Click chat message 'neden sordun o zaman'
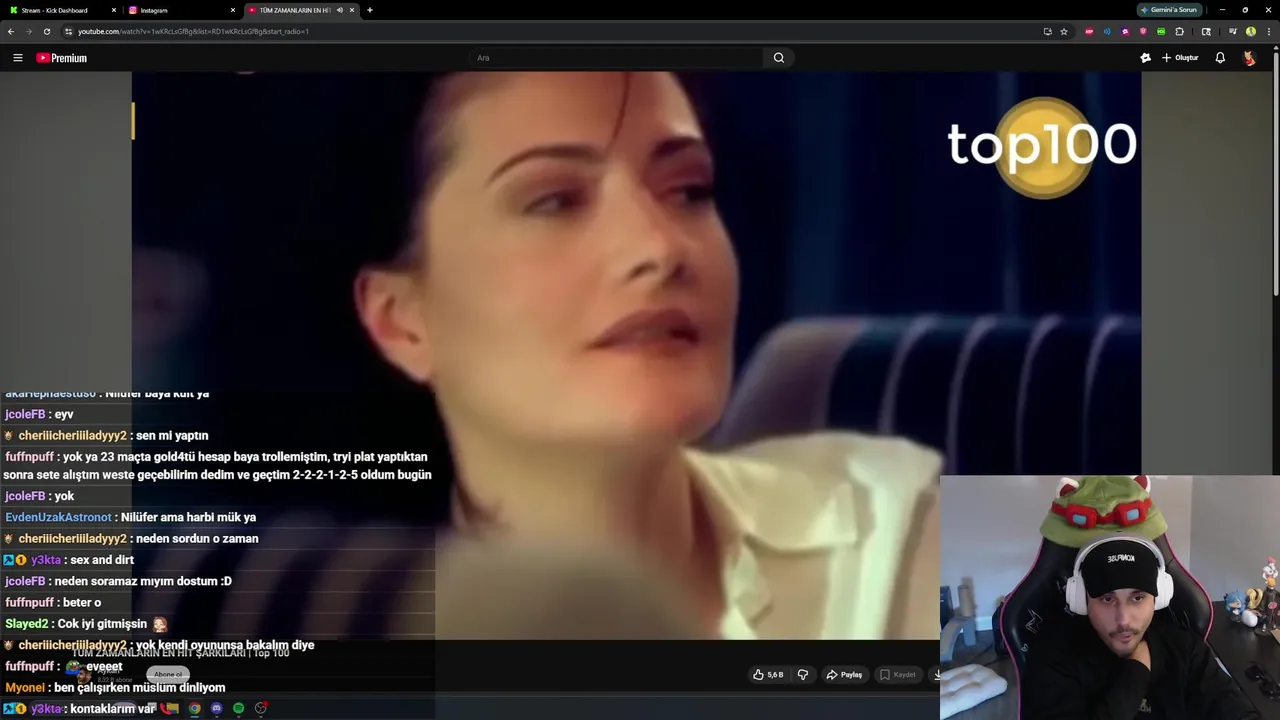Image resolution: width=1280 pixels, height=720 pixels. 197,539
